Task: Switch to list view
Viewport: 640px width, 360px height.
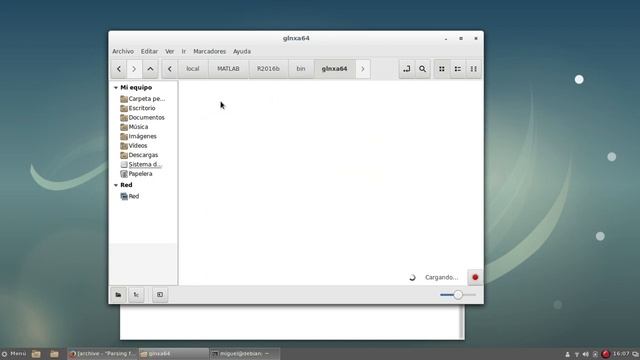Action: coord(458,69)
